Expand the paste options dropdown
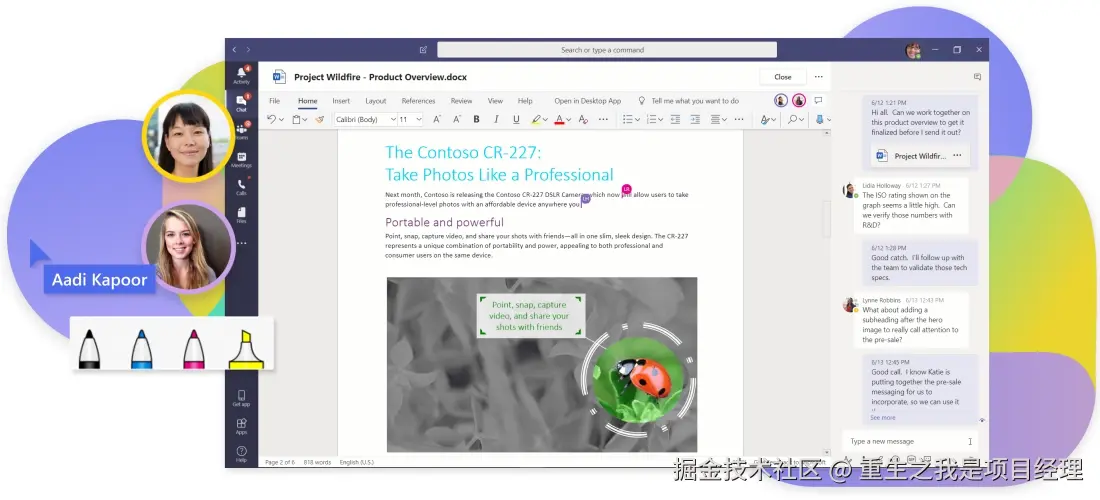The height and width of the screenshot is (500, 1100). (305, 120)
